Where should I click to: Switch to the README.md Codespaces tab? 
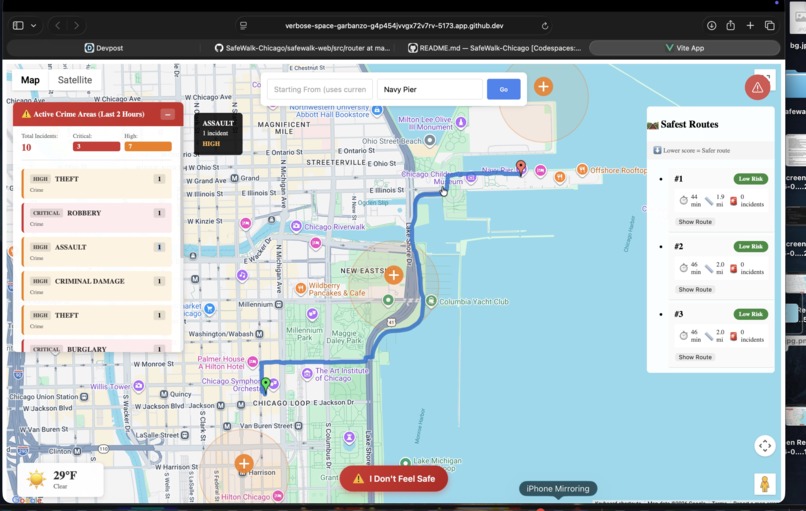[494, 48]
